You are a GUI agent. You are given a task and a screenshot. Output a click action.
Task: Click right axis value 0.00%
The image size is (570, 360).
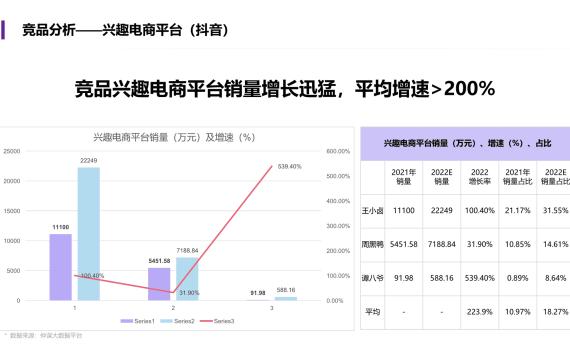pos(335,301)
